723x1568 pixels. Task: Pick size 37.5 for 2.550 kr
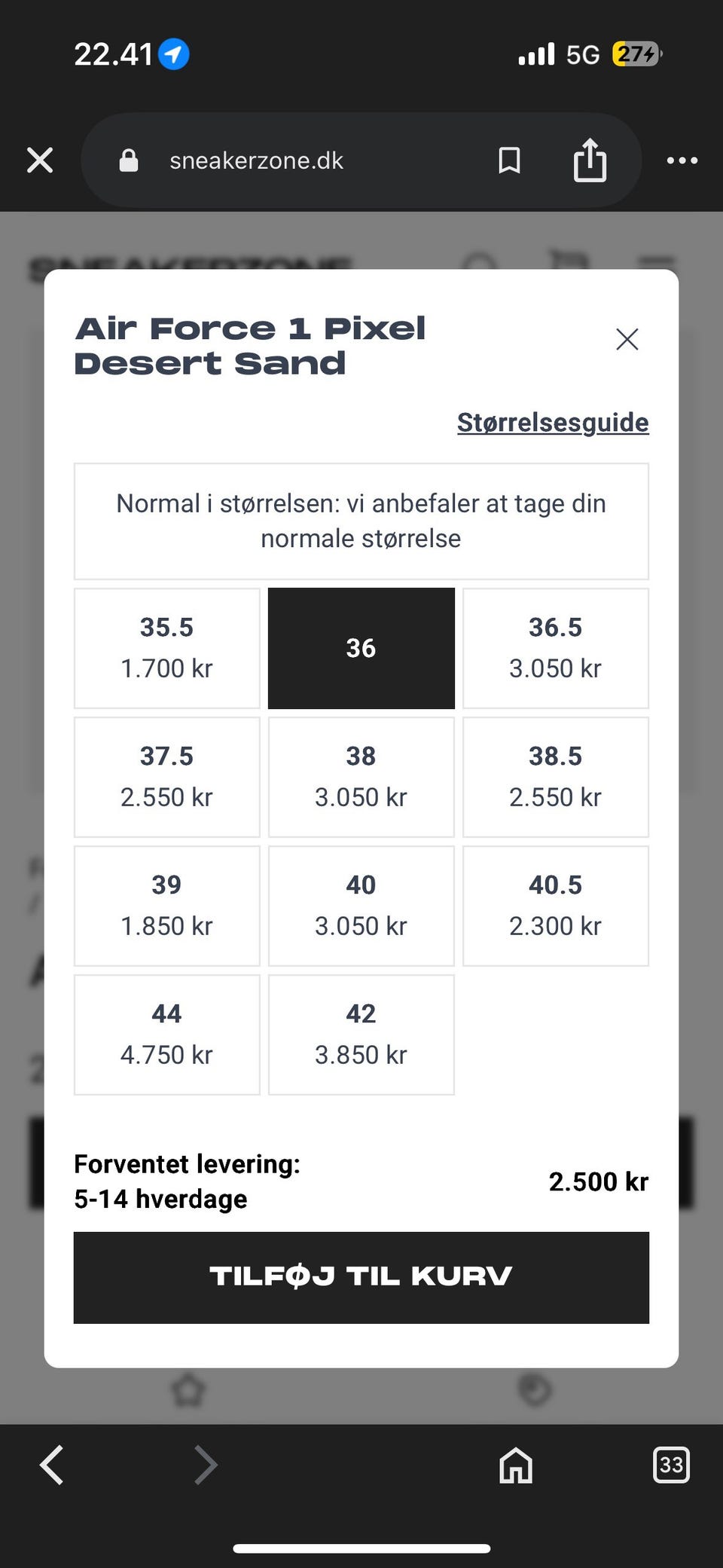[166, 777]
